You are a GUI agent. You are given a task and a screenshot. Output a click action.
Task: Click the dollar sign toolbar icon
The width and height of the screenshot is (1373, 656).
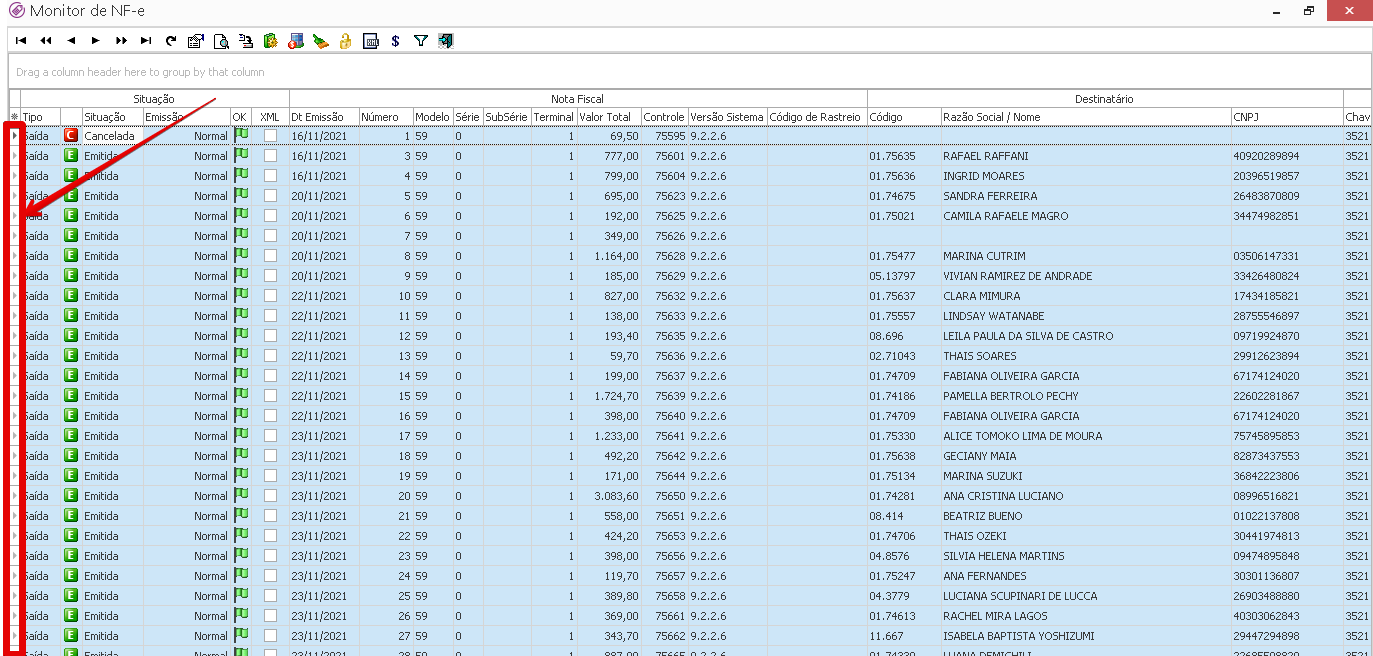(x=396, y=41)
